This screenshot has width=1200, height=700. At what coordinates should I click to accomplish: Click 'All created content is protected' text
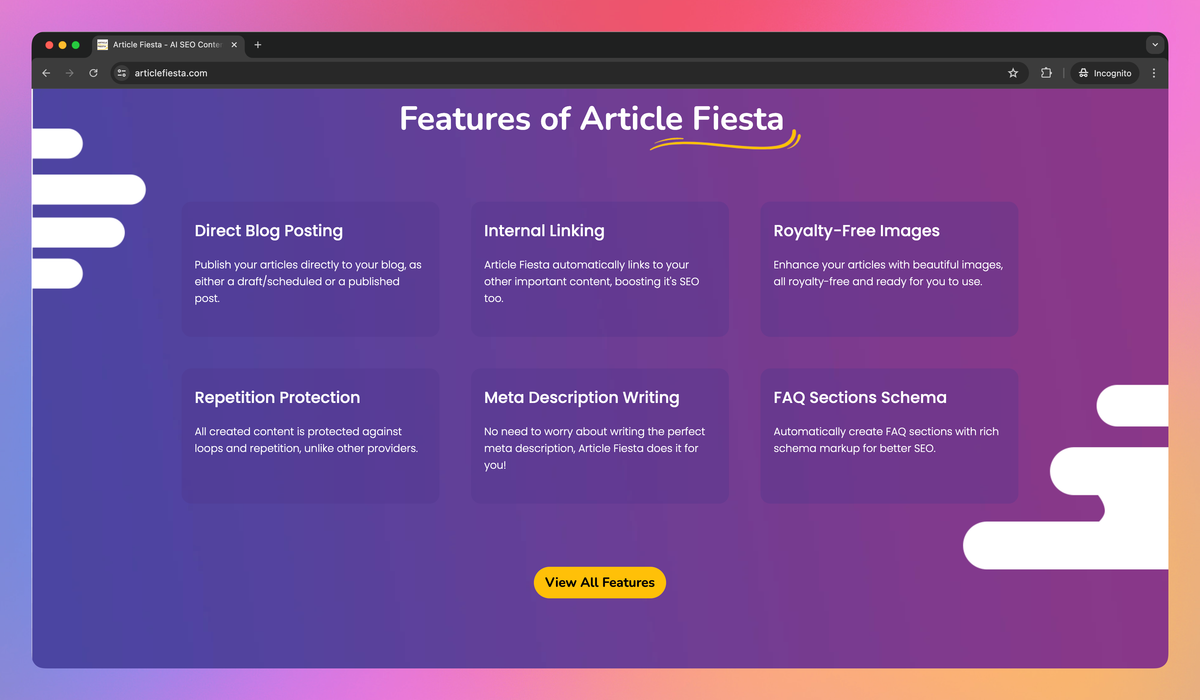306,440
